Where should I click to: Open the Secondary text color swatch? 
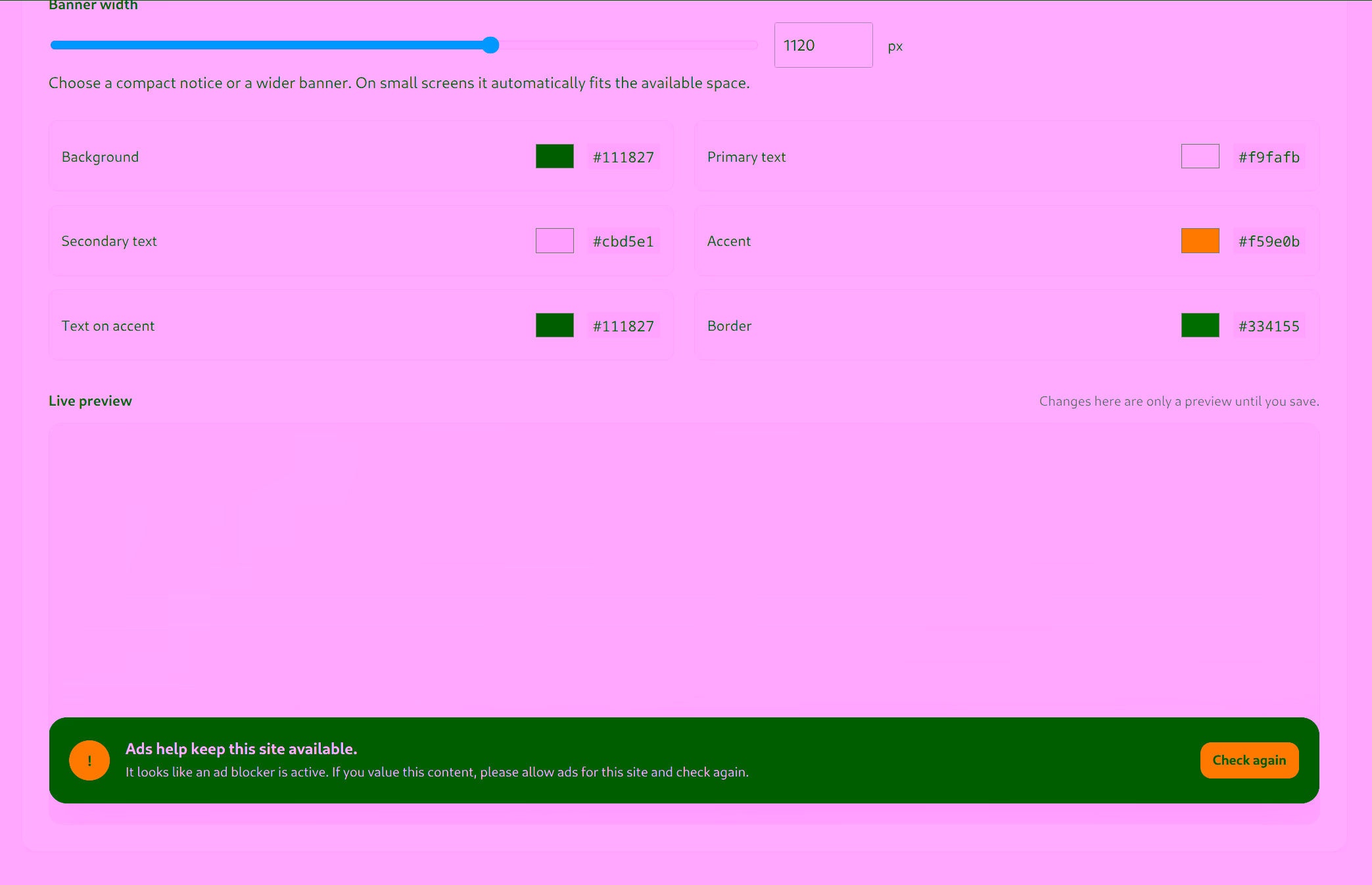[x=554, y=241]
